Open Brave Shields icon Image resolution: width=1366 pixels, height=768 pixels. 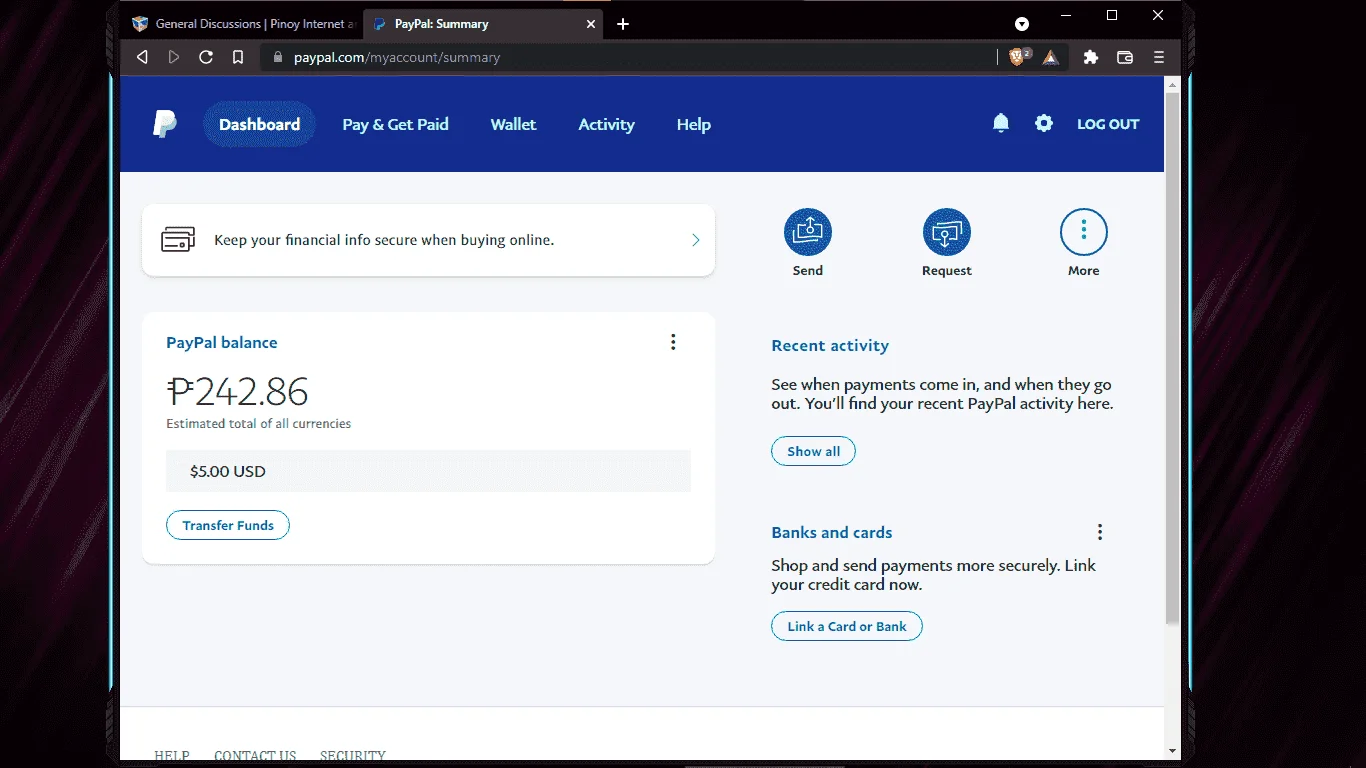click(x=1018, y=57)
